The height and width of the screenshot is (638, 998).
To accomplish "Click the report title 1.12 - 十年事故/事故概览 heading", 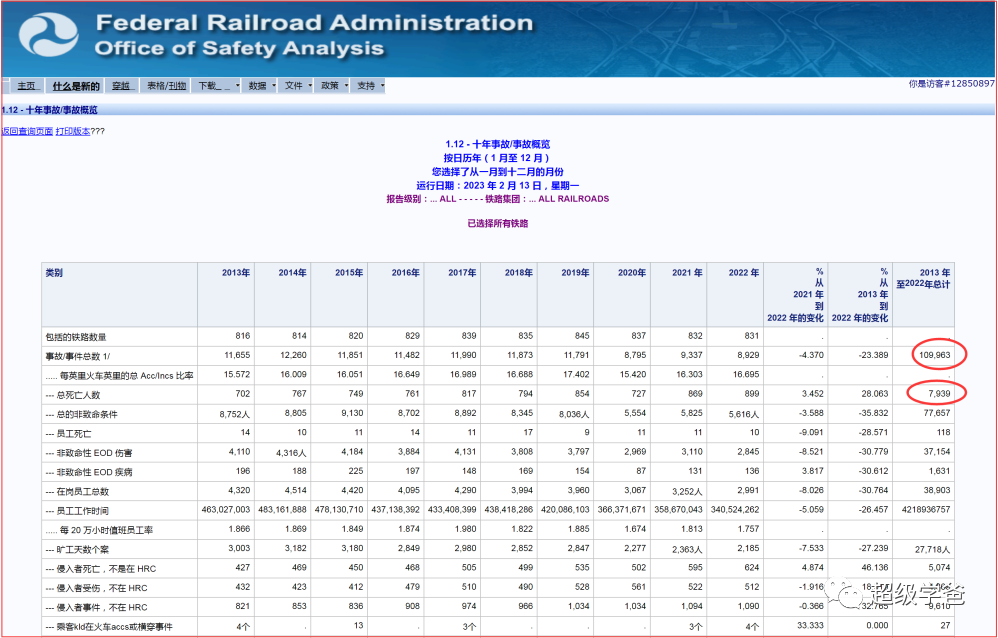I will click(498, 145).
